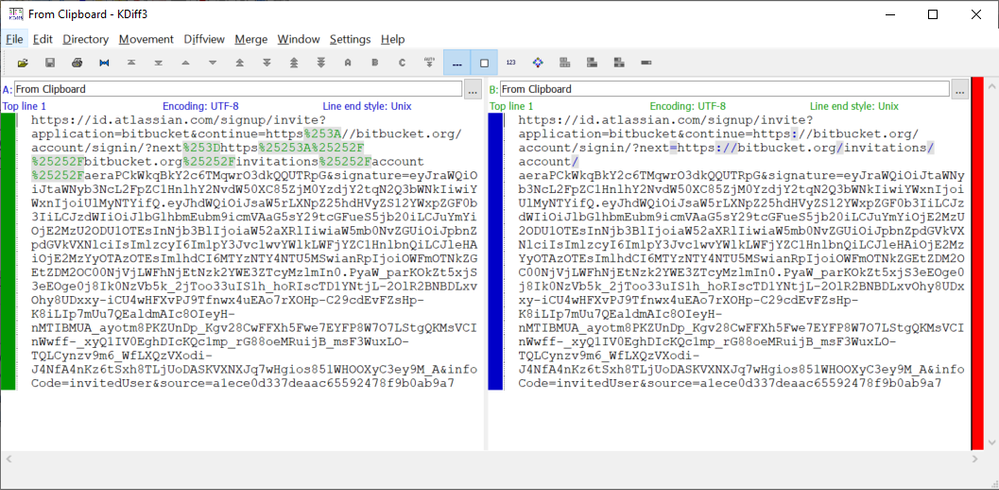Click 'Top line 1' in pane A
Image resolution: width=999 pixels, height=490 pixels.
pyautogui.click(x=24, y=106)
